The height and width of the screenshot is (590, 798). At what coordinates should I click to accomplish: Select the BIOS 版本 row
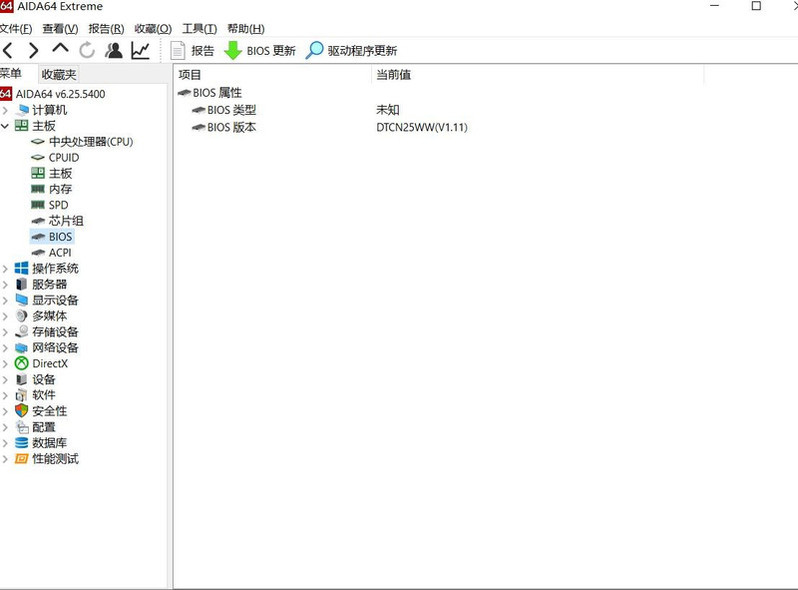pyautogui.click(x=231, y=127)
